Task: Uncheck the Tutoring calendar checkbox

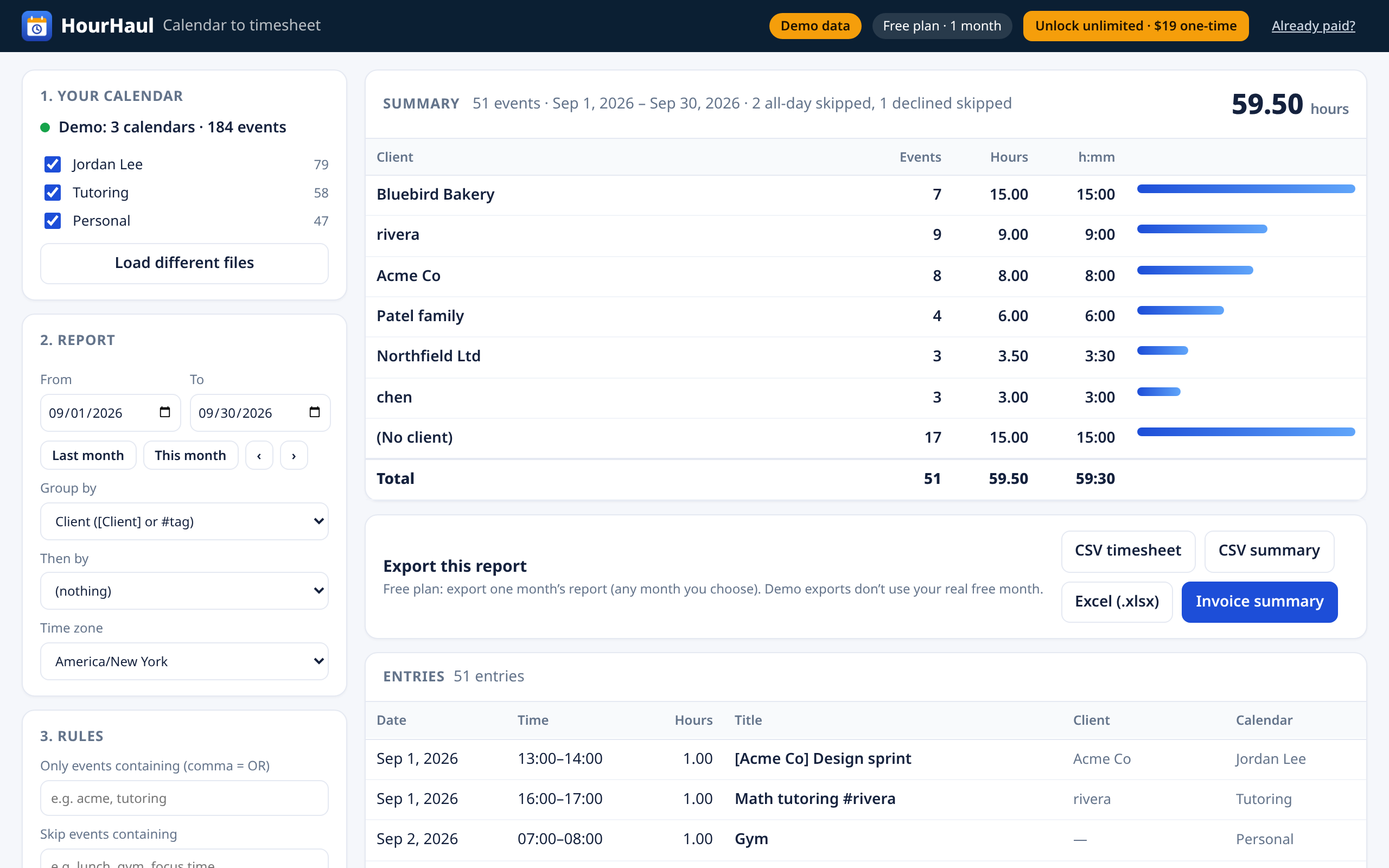Action: click(53, 192)
